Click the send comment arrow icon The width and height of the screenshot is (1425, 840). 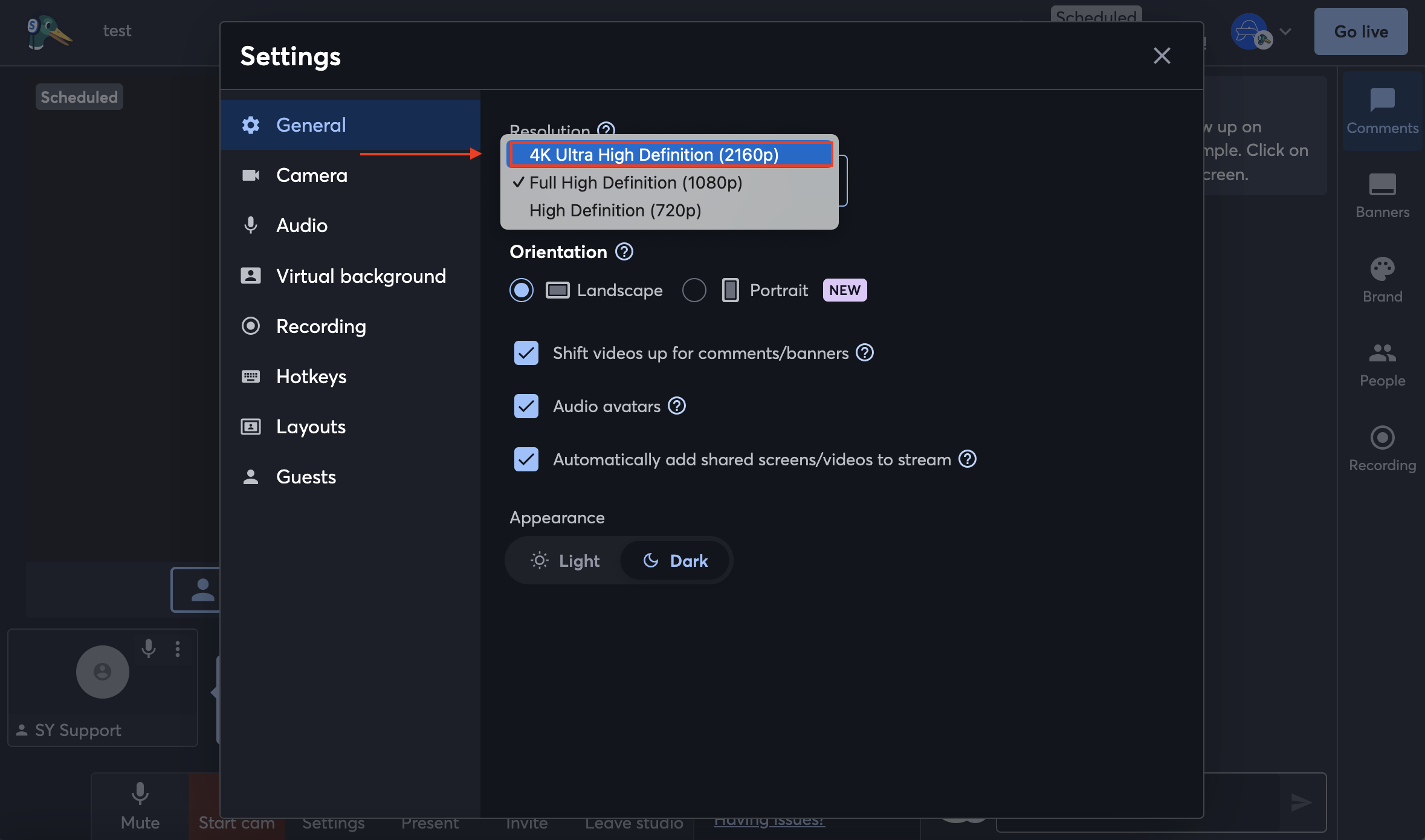[x=1301, y=802]
